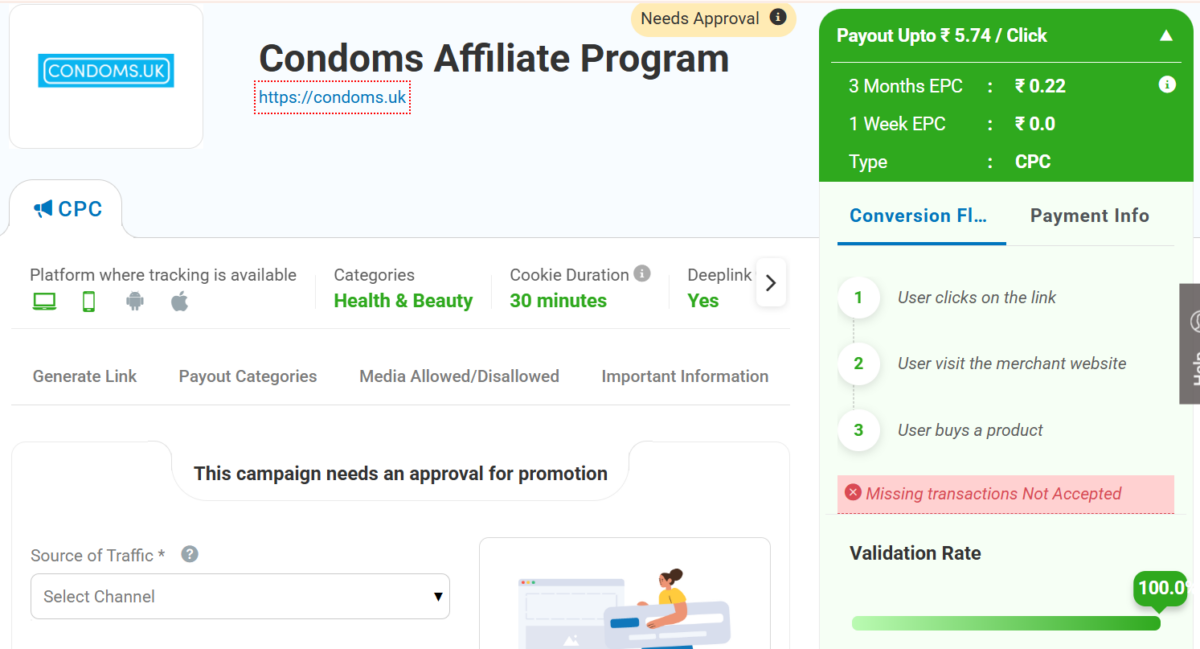Click the mobile phone platform icon
The width and height of the screenshot is (1200, 649).
pos(89,302)
